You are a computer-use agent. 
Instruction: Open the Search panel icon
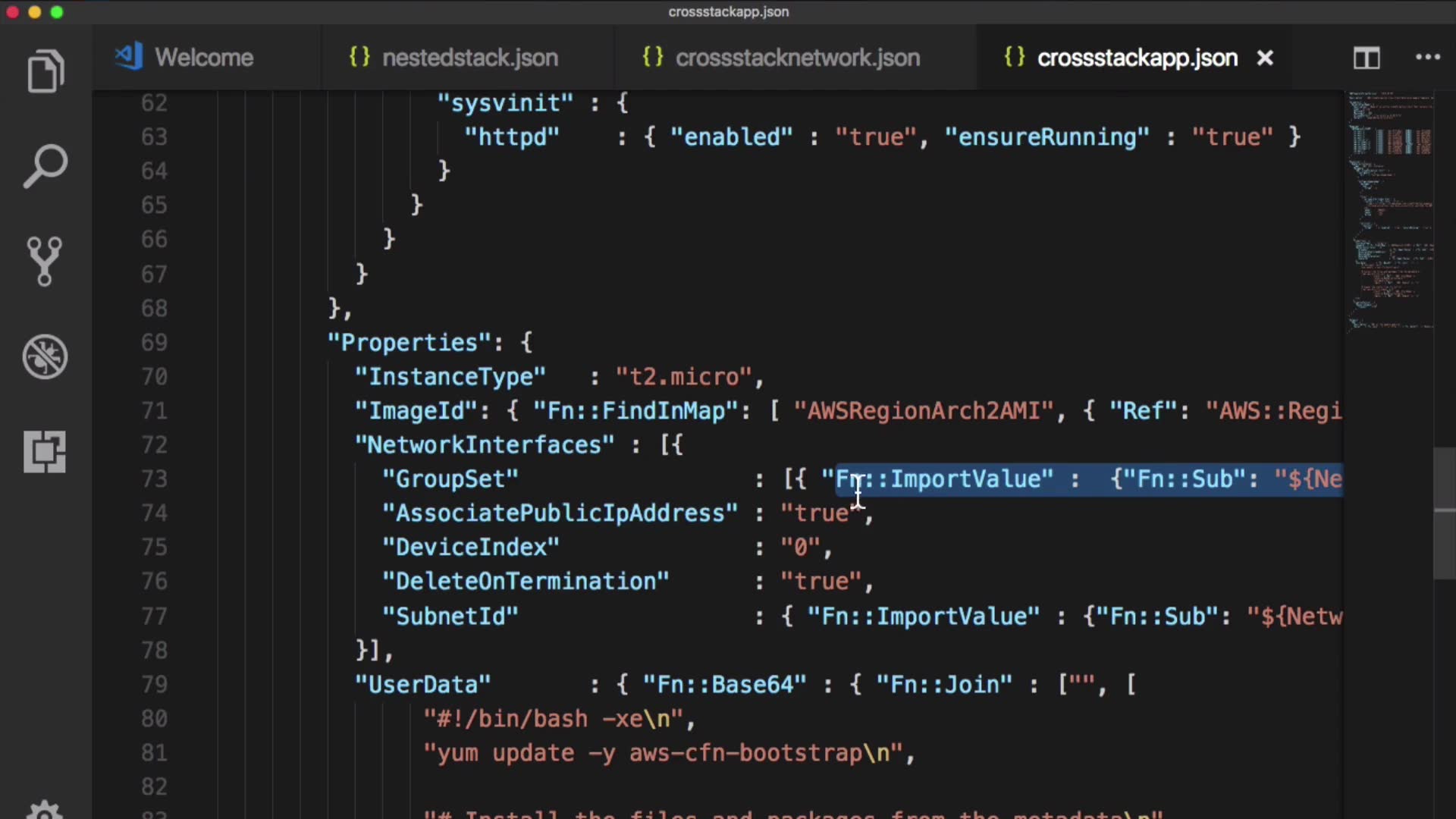[45, 166]
